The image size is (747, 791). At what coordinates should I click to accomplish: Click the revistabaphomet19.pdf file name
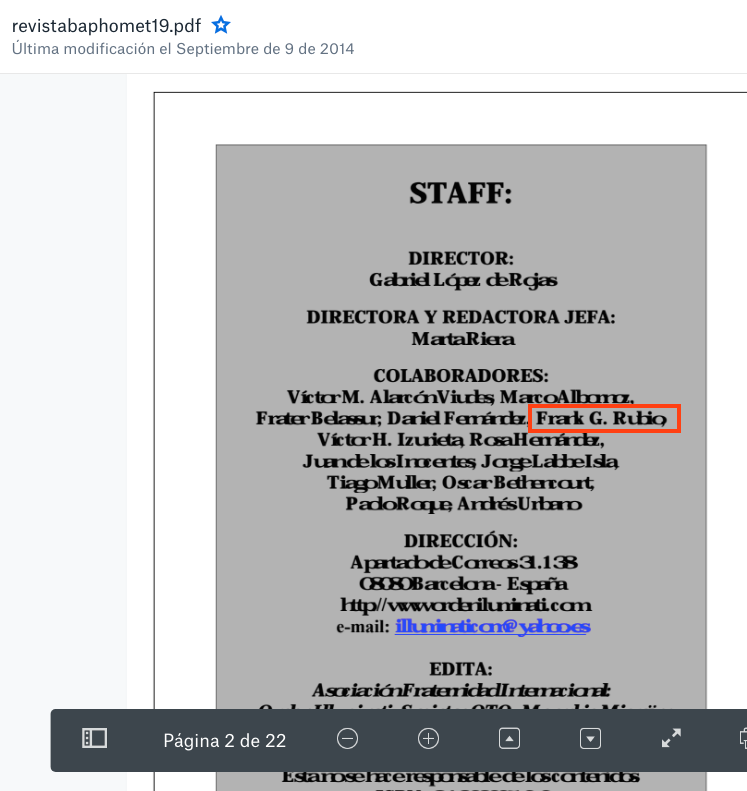click(107, 25)
